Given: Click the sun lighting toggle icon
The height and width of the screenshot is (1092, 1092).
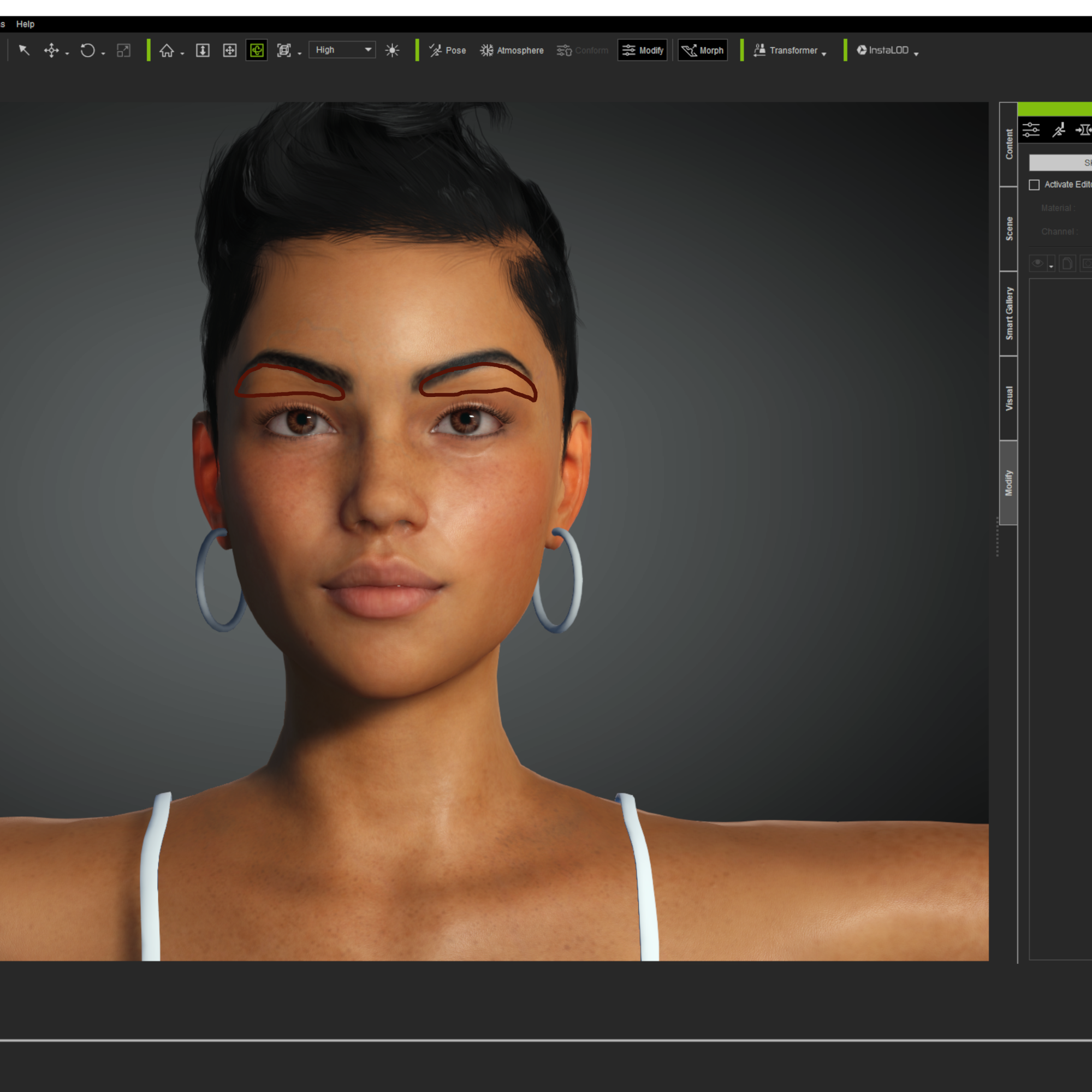Looking at the screenshot, I should (x=392, y=50).
